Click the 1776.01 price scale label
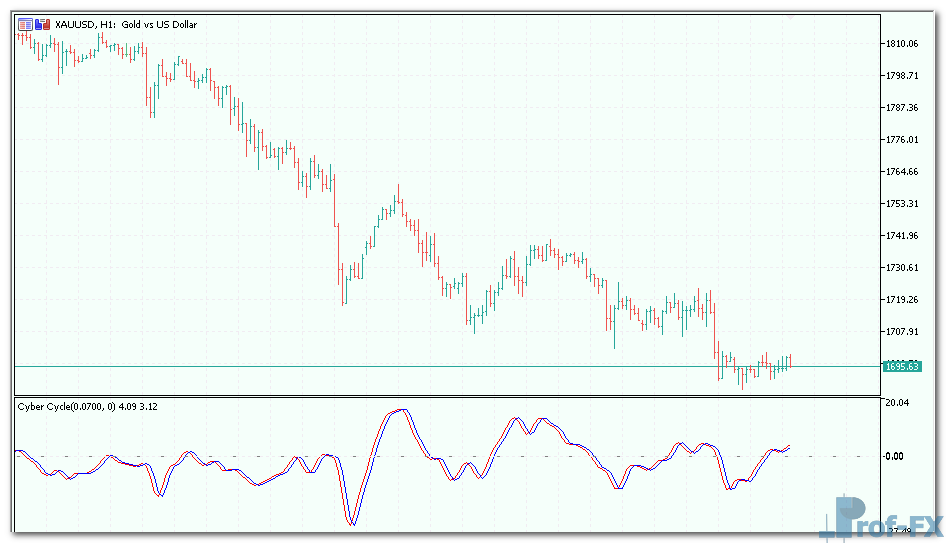The height and width of the screenshot is (543, 946). tap(901, 140)
